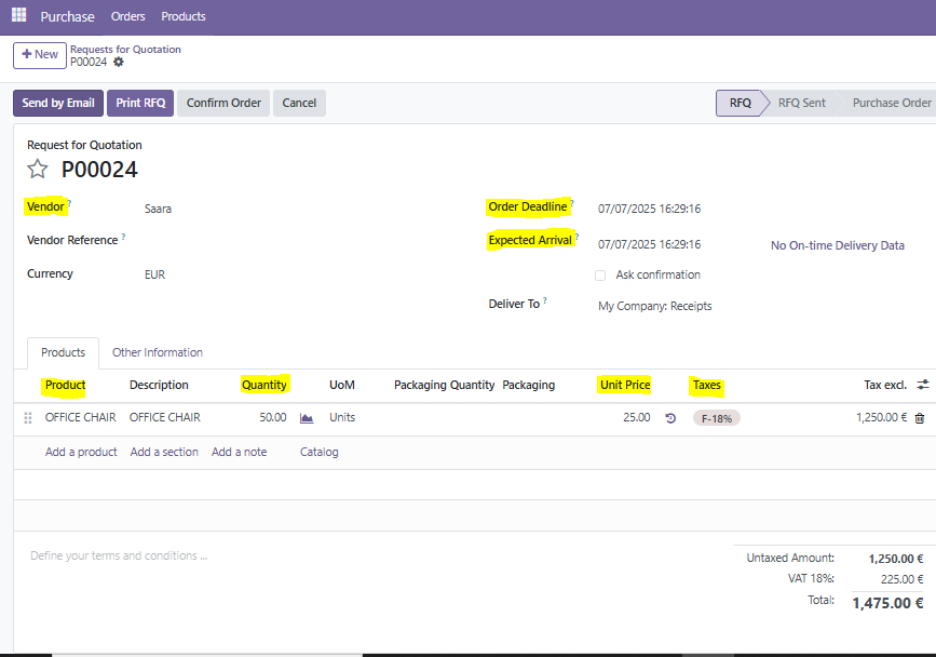Enable the Ask confirmation checkbox
The height and width of the screenshot is (657, 936).
tap(600, 275)
